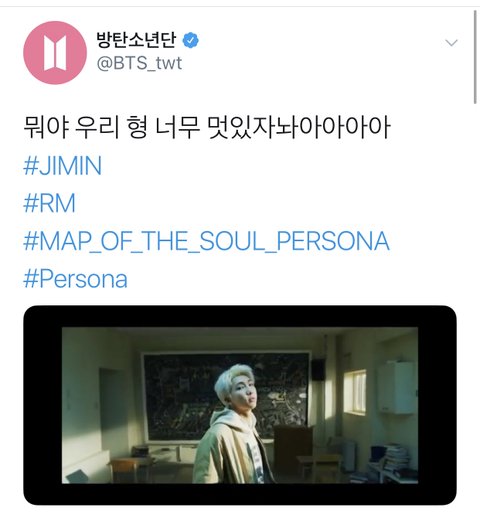
Task: Click the vertical scrollbar on the right
Action: [475, 57]
